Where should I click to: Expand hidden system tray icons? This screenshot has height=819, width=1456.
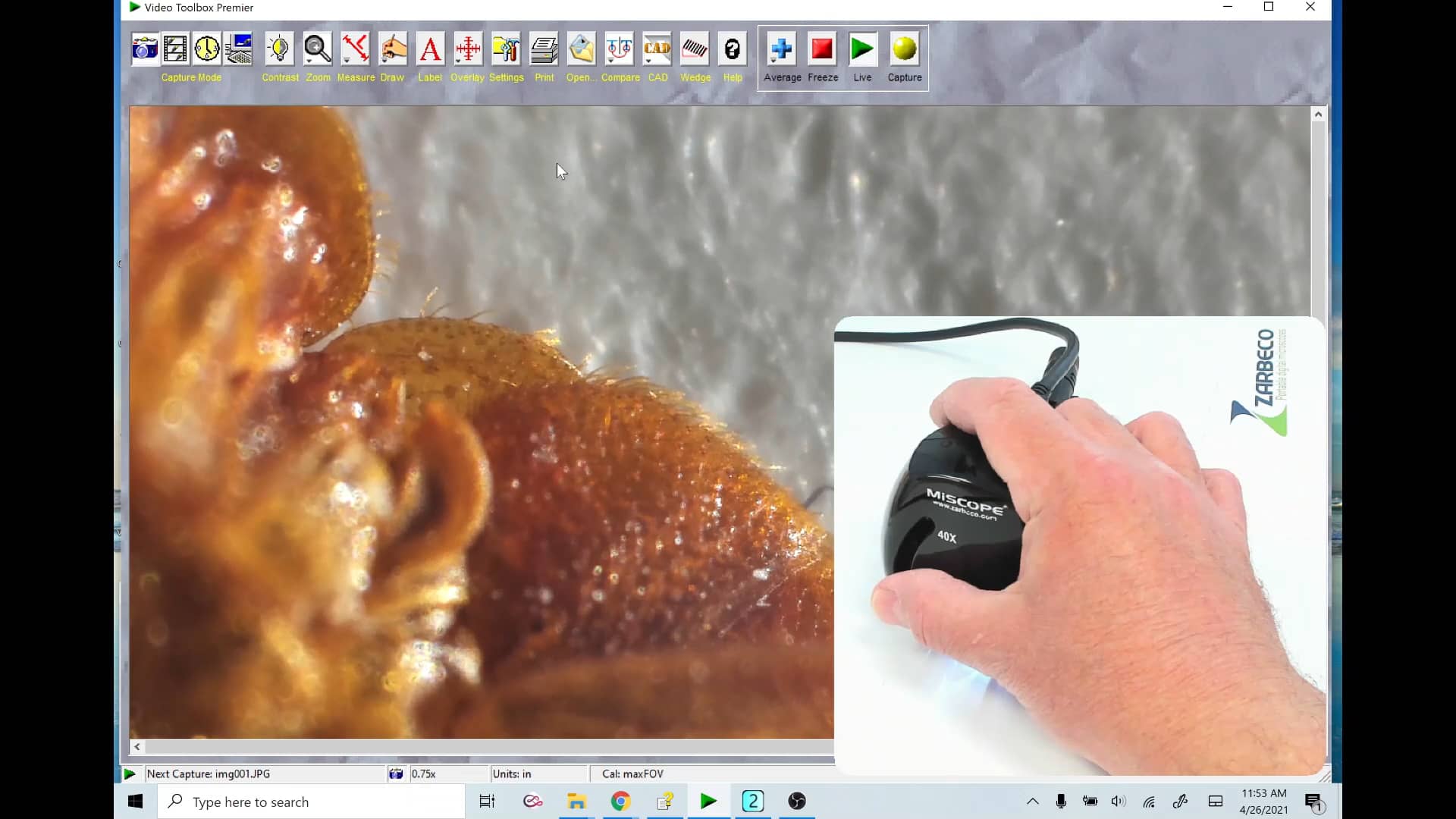click(x=1033, y=802)
